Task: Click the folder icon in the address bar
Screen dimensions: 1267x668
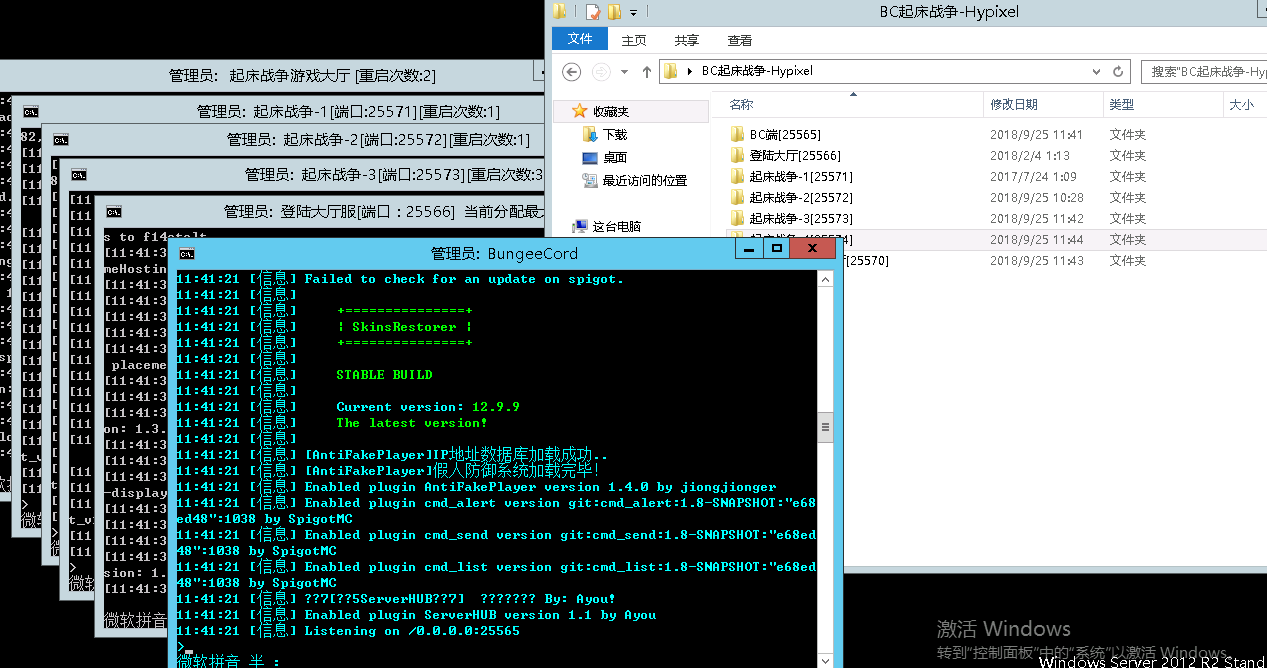Action: tap(671, 71)
